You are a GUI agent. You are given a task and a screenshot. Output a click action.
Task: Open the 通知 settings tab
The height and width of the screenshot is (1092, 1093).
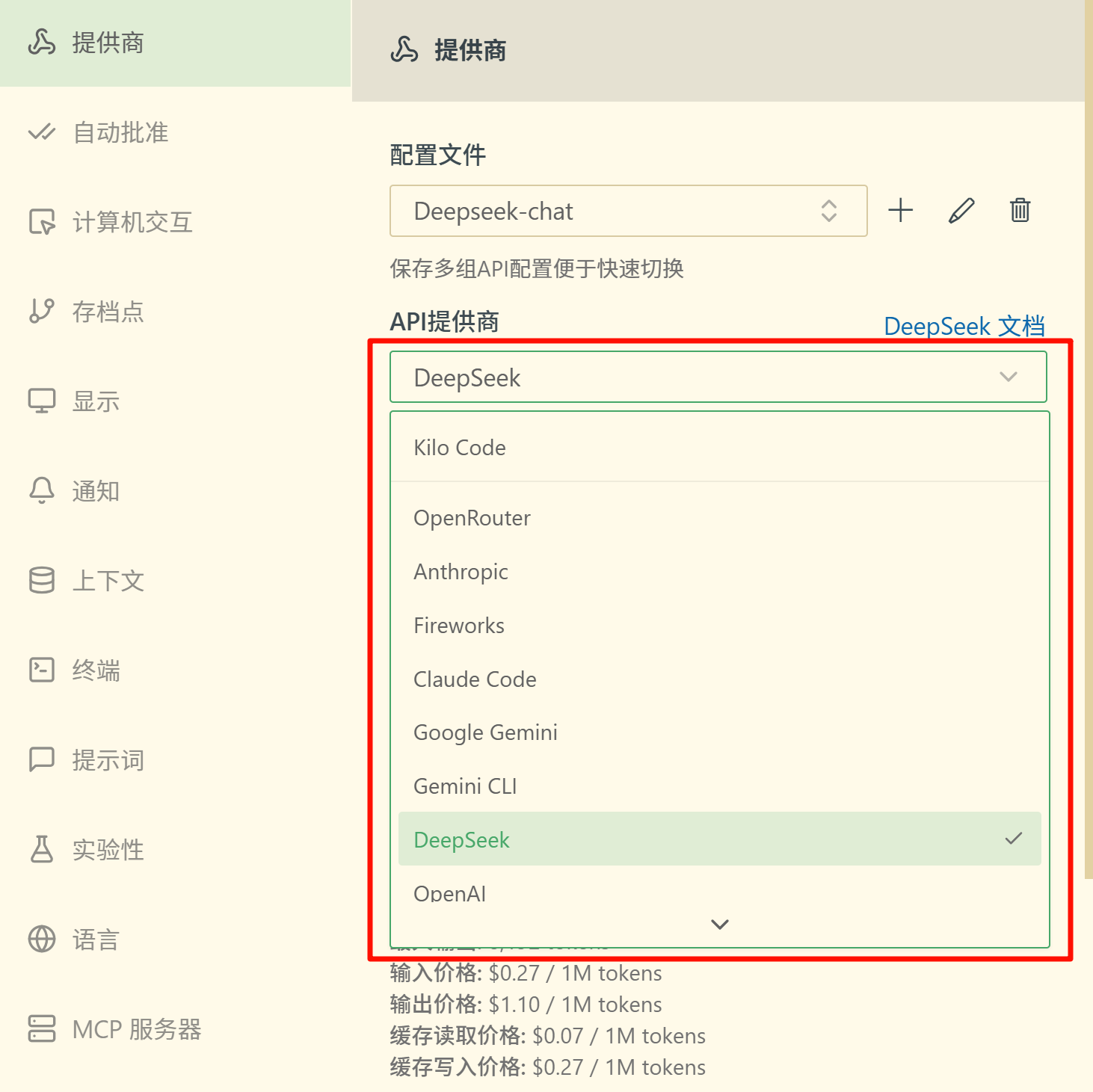click(176, 491)
